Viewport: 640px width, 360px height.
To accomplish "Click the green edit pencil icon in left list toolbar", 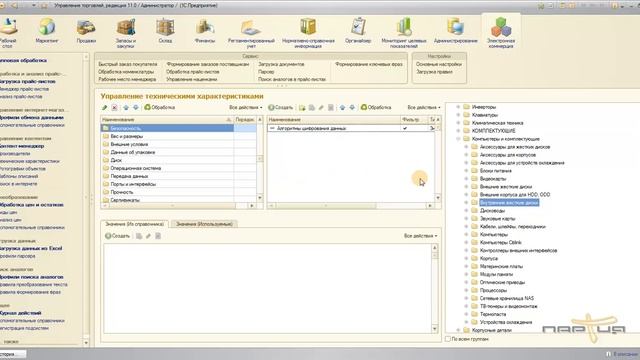I will tap(104, 107).
